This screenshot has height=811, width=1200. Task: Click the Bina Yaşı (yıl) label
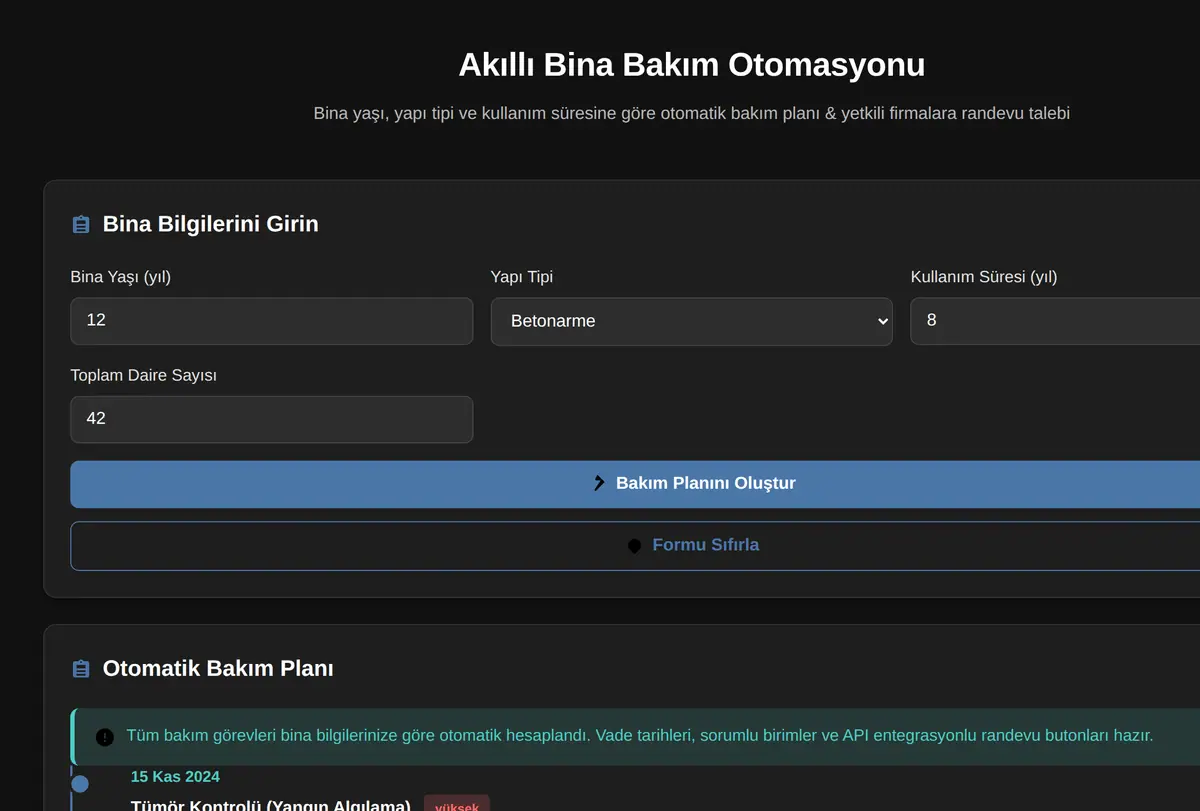(x=121, y=277)
